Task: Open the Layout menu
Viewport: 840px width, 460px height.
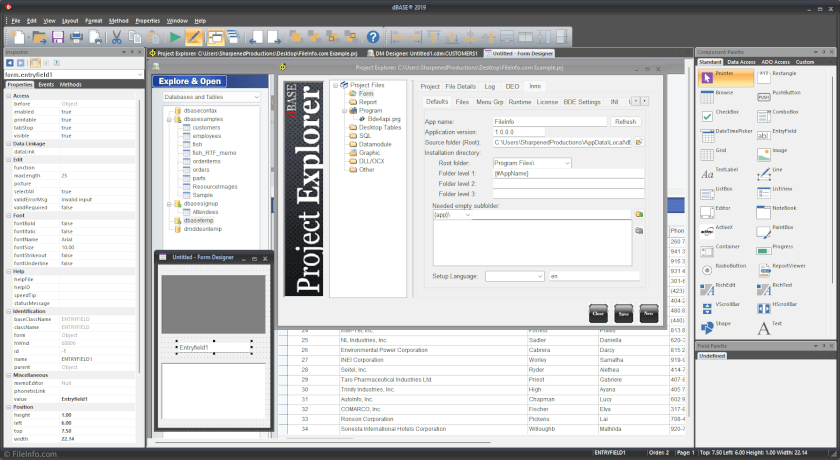Action: (70, 21)
